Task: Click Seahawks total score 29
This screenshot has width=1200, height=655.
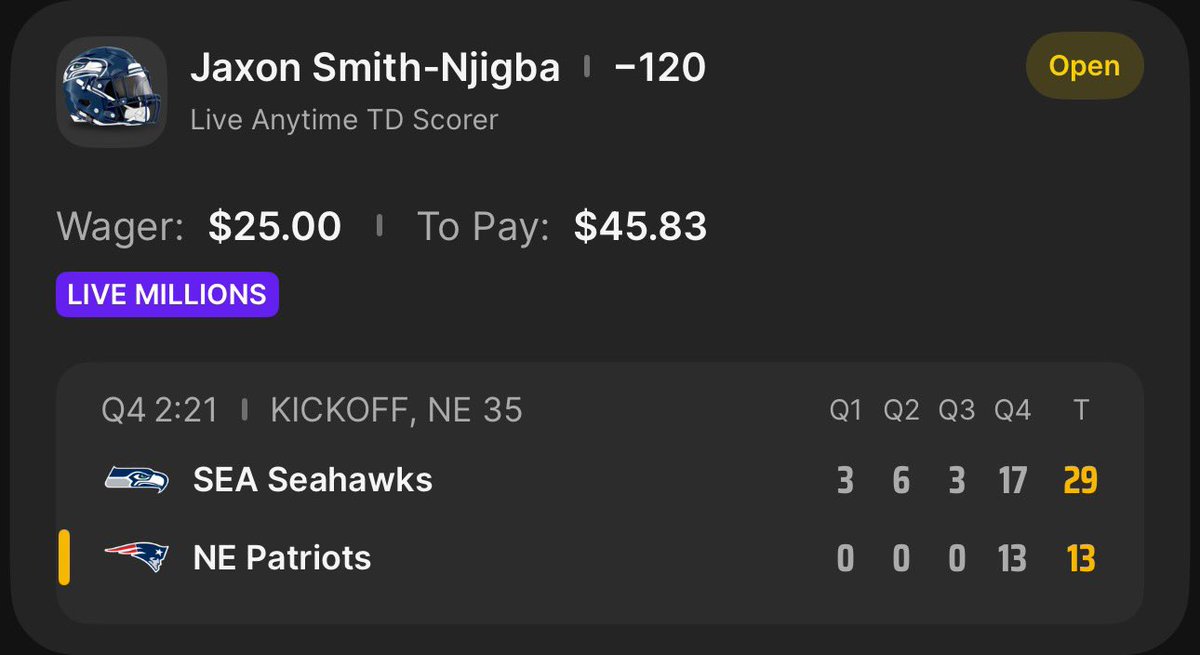Action: click(x=1080, y=481)
